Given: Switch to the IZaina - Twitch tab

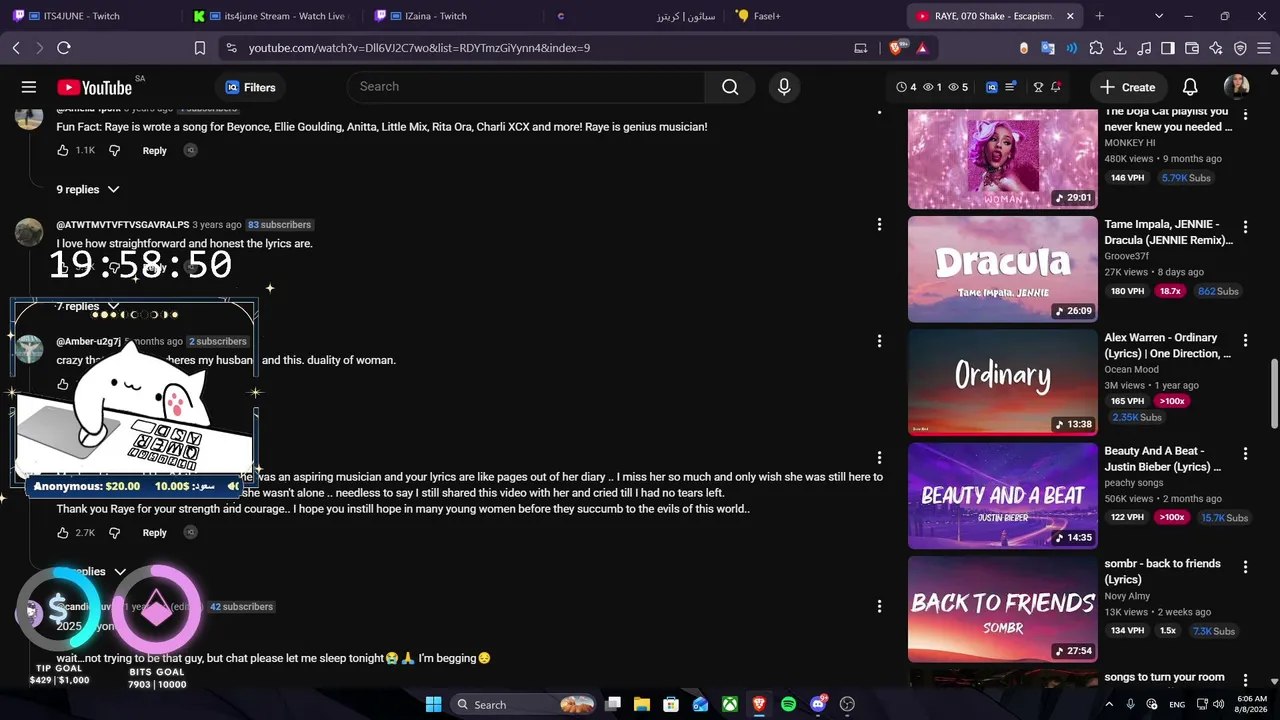Looking at the screenshot, I should [x=450, y=16].
